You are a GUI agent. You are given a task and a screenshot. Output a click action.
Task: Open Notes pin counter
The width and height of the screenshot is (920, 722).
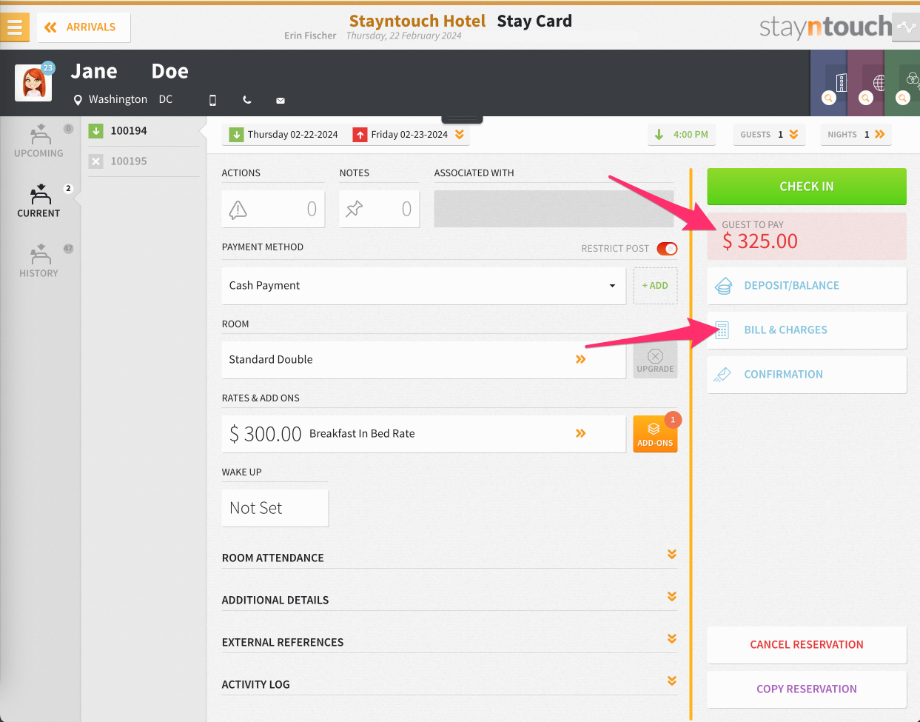tap(379, 209)
